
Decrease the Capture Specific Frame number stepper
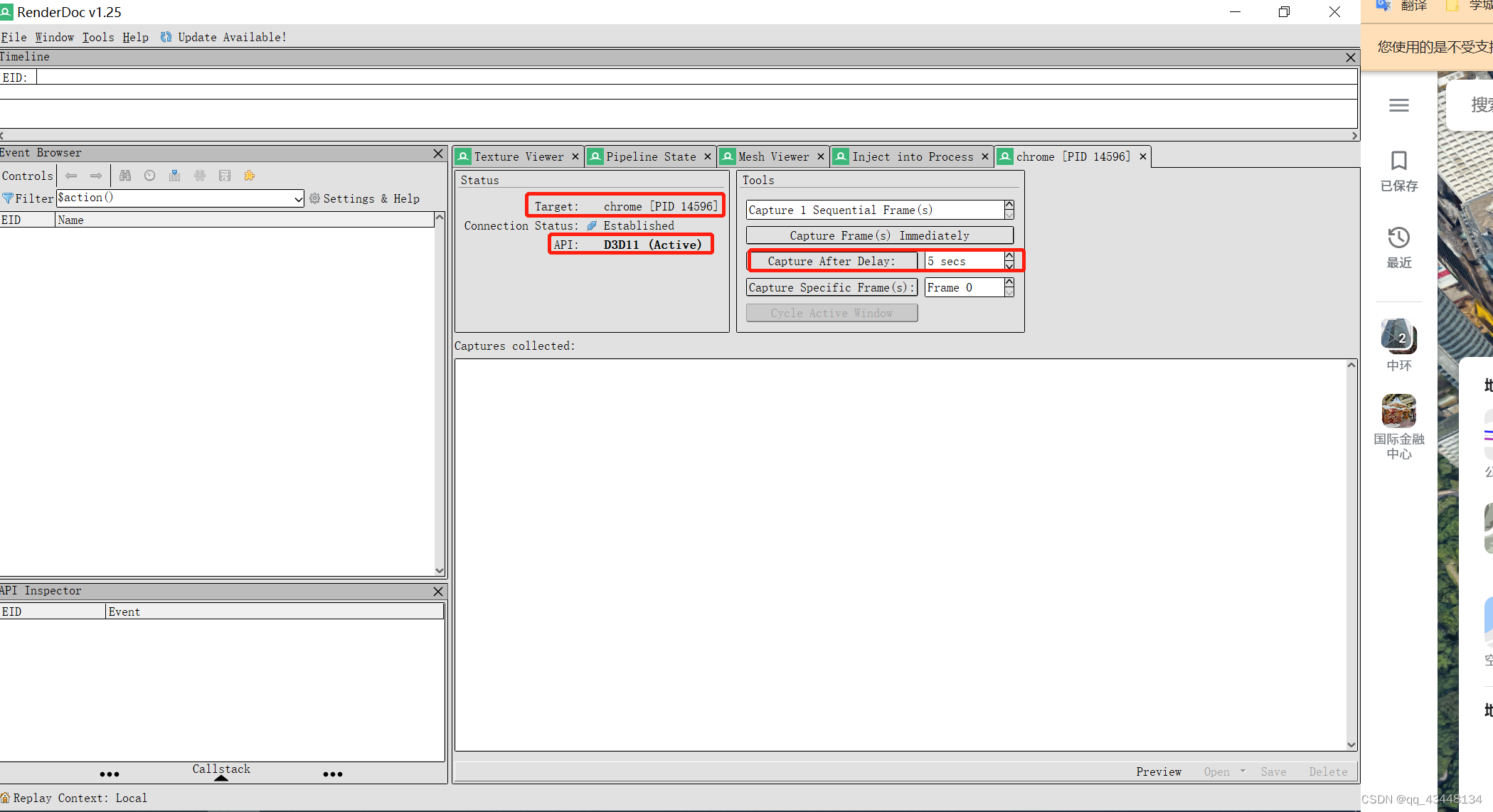click(x=1009, y=292)
